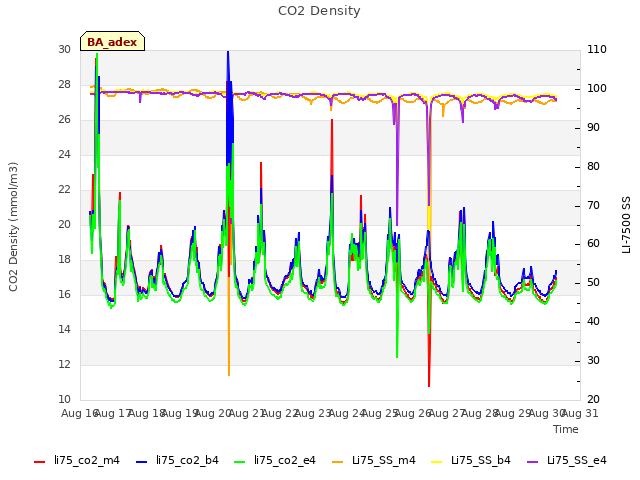Click the Aug 22 x-axis tick label
The image size is (640, 480).
(280, 413)
